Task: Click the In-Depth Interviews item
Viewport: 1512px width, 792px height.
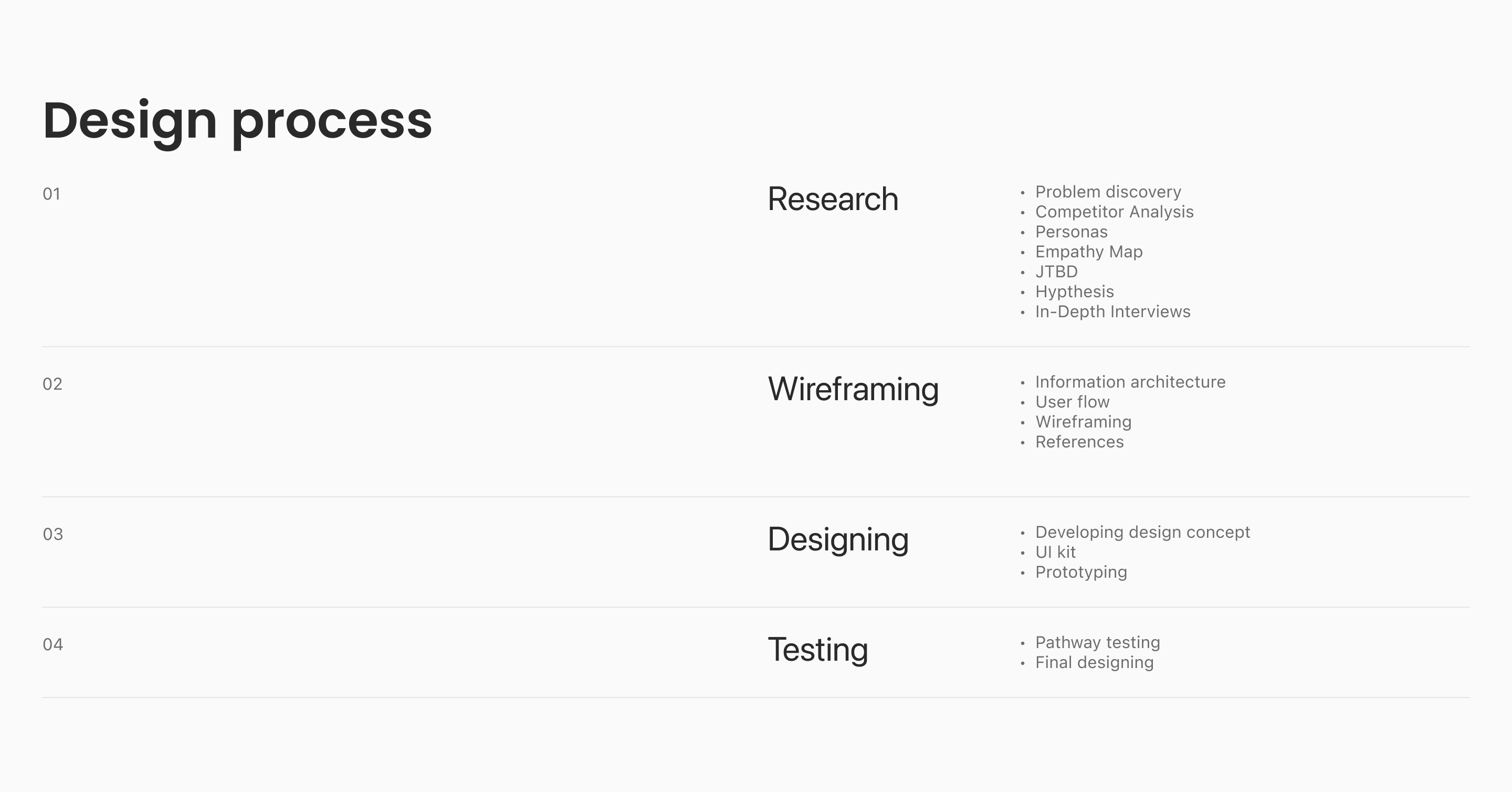Action: click(1112, 312)
